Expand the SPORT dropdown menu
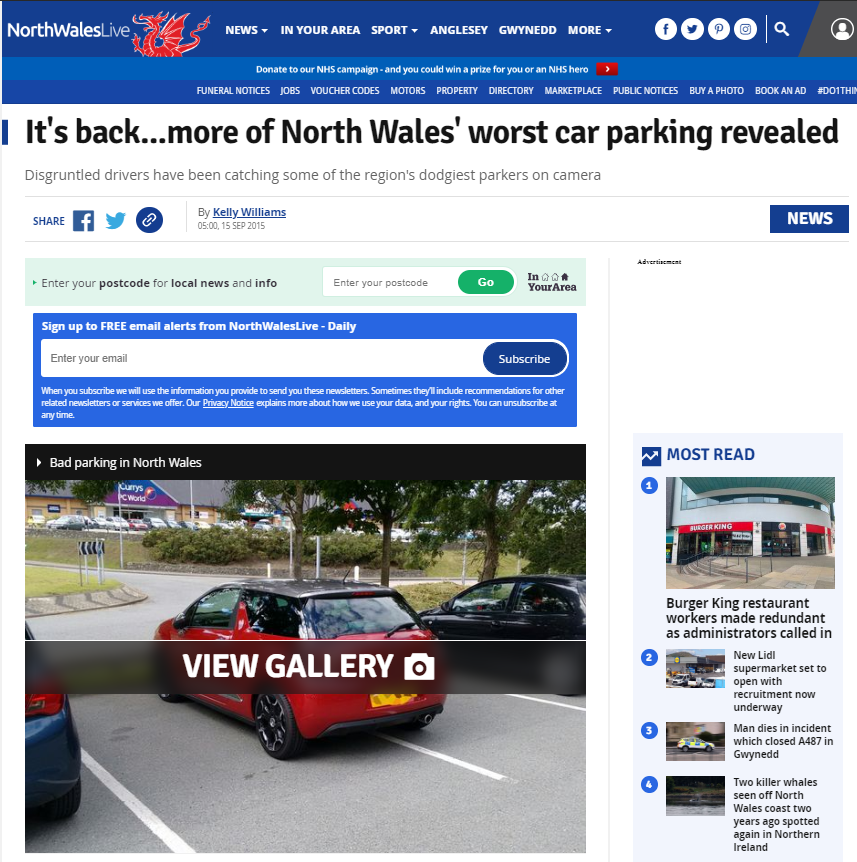 click(394, 30)
